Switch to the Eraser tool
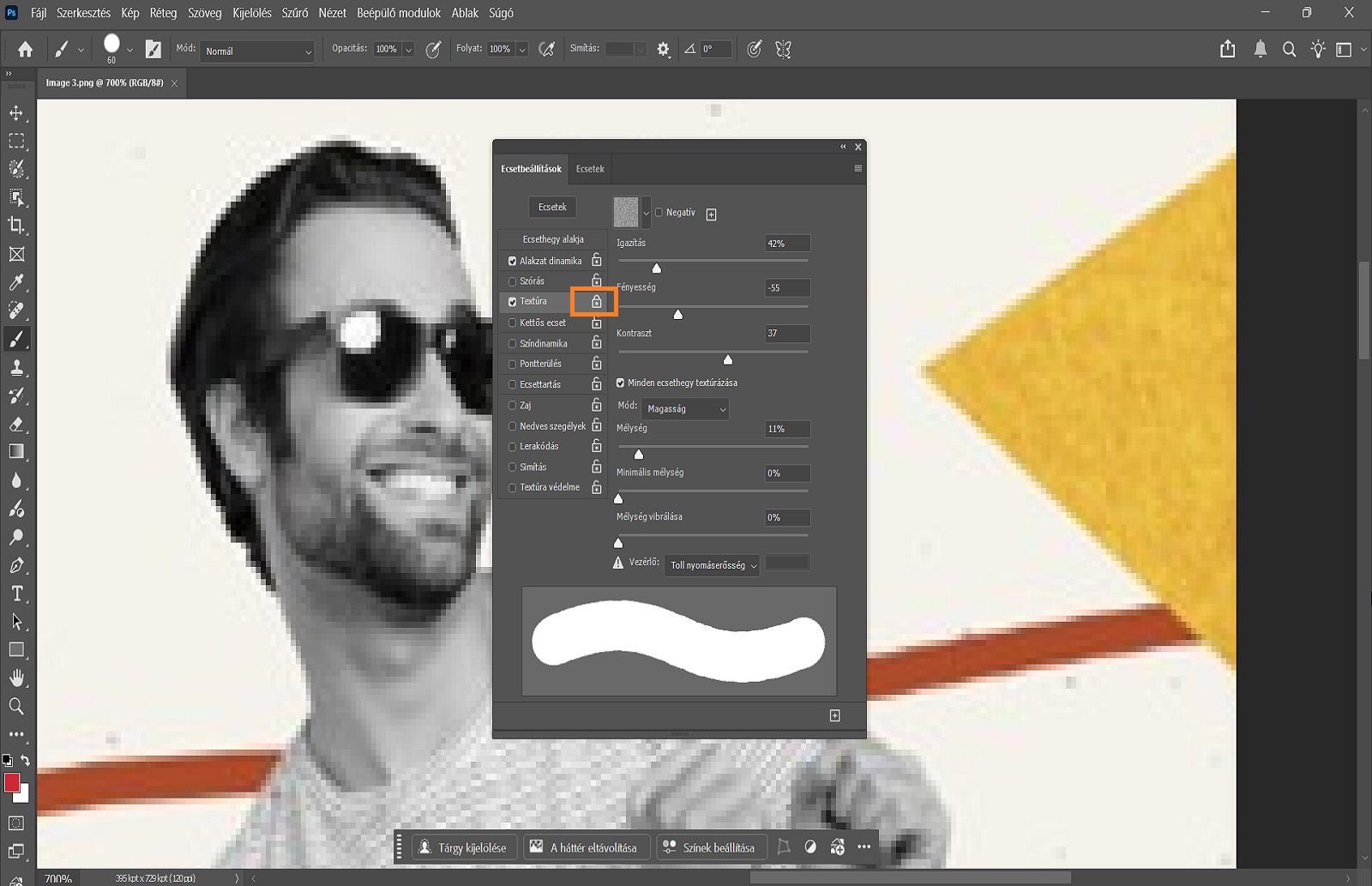 click(x=16, y=424)
